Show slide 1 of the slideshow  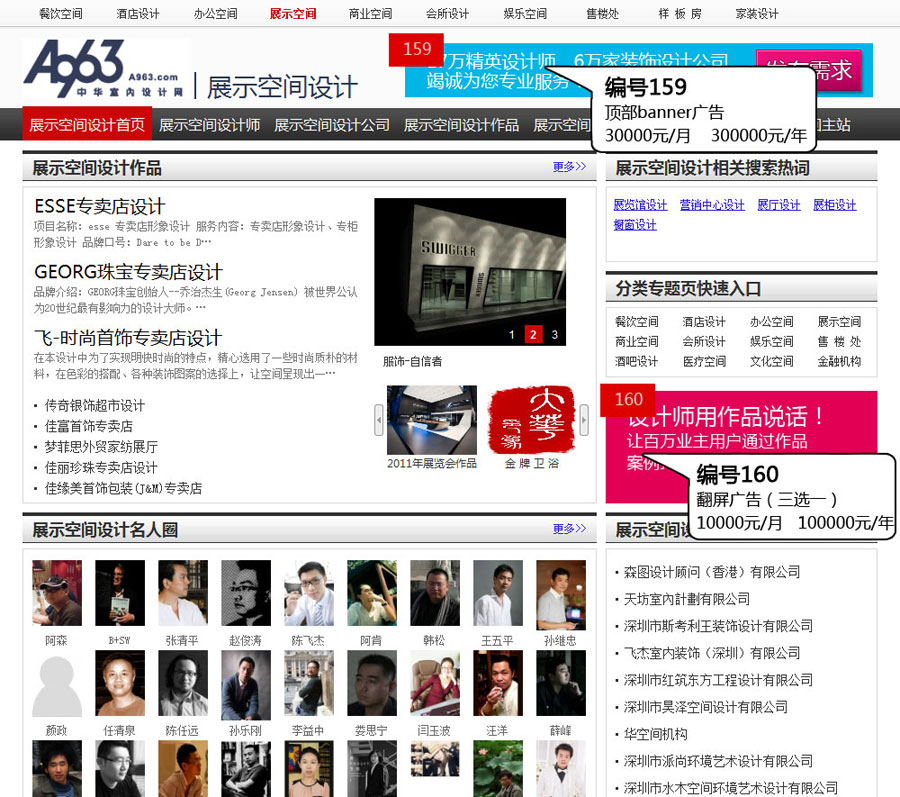pos(511,335)
